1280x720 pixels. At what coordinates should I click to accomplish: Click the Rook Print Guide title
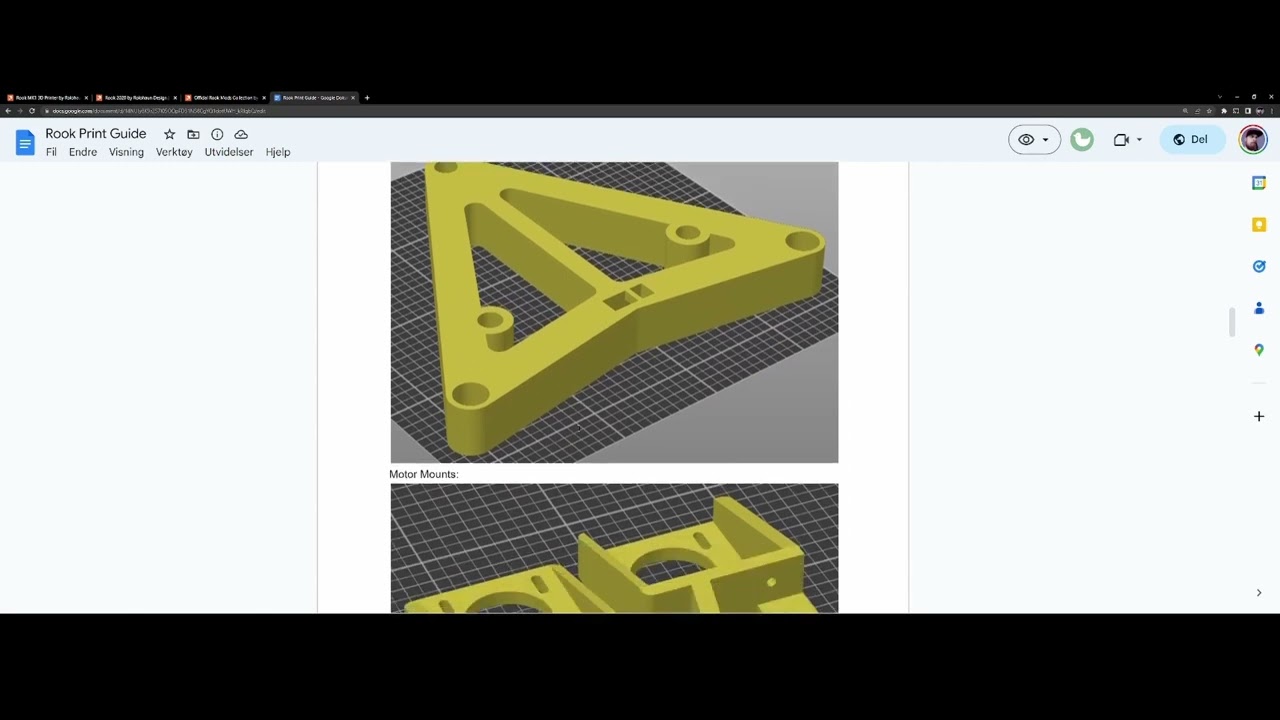(96, 134)
